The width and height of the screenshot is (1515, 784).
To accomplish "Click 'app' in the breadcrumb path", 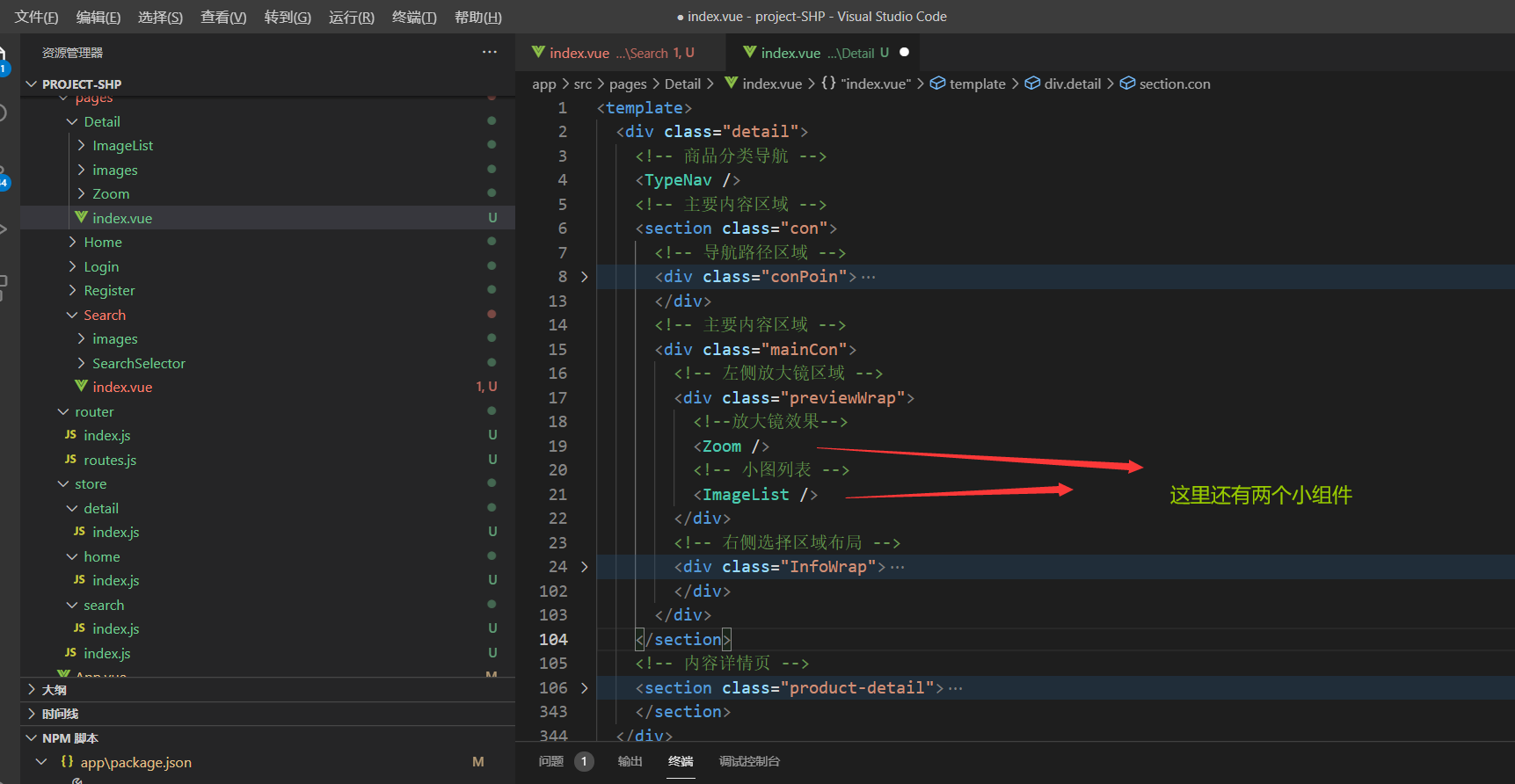I will (x=544, y=83).
